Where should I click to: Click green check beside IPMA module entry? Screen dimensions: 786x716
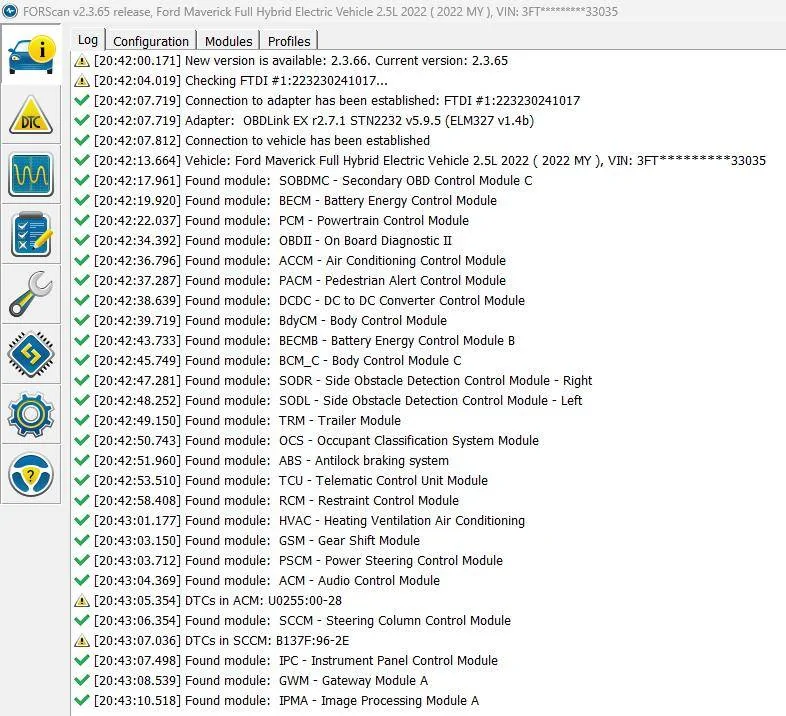pos(82,700)
